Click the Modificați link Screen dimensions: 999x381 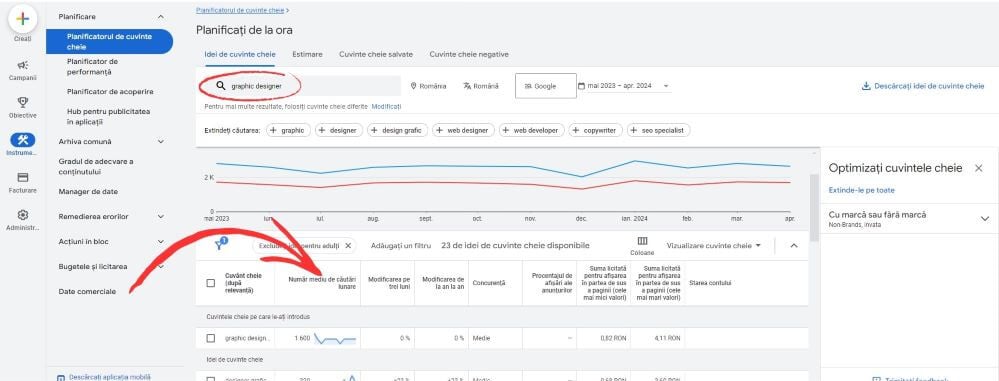[x=386, y=106]
